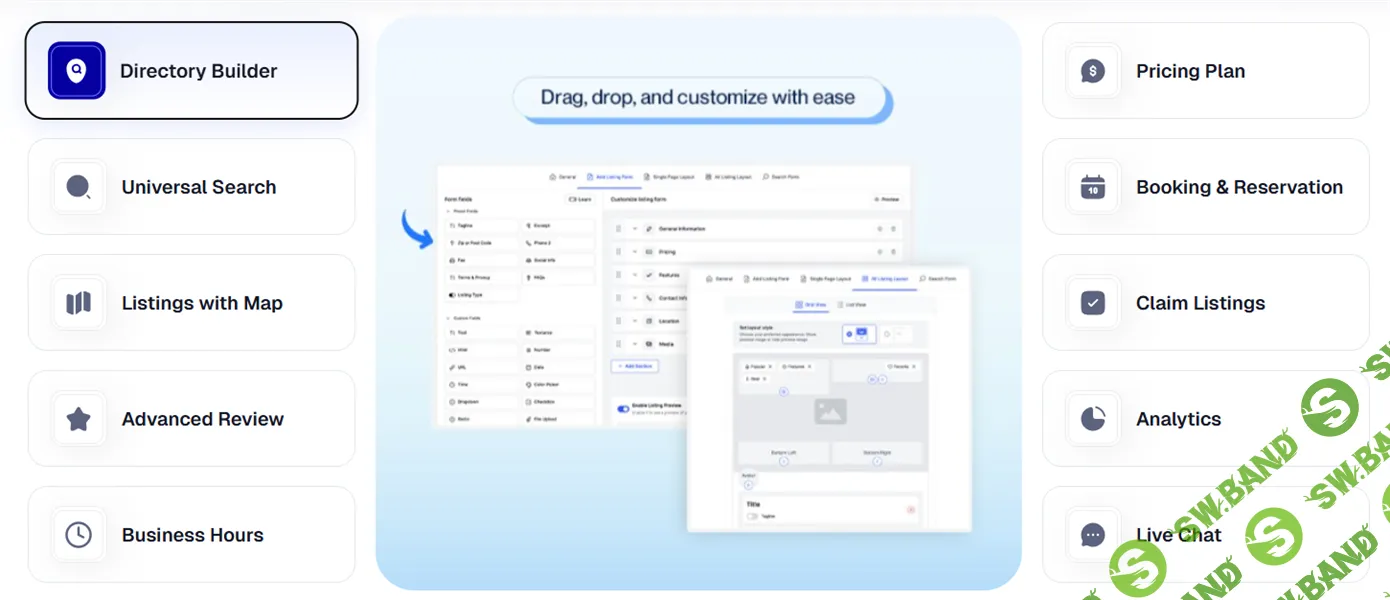Click the Excerpt preset field
1390x600 pixels.
click(559, 225)
